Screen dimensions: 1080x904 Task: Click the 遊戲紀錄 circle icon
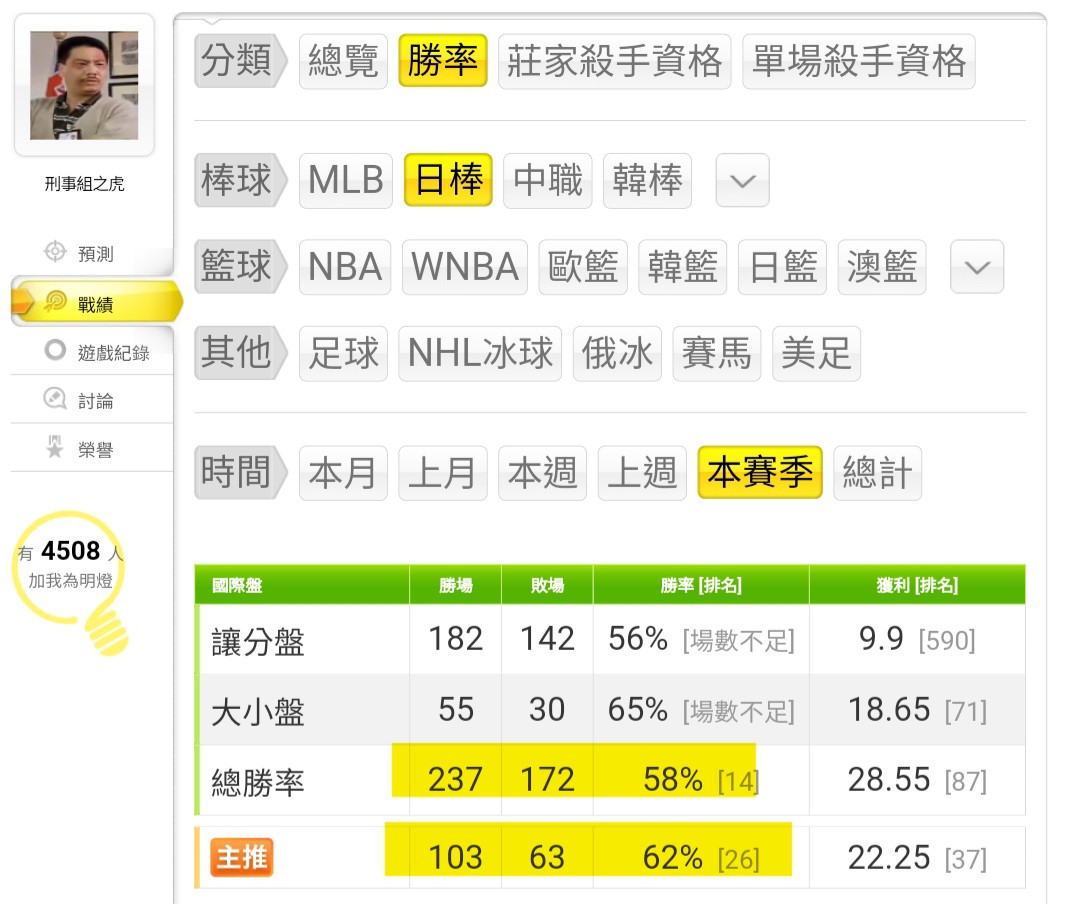[55, 350]
